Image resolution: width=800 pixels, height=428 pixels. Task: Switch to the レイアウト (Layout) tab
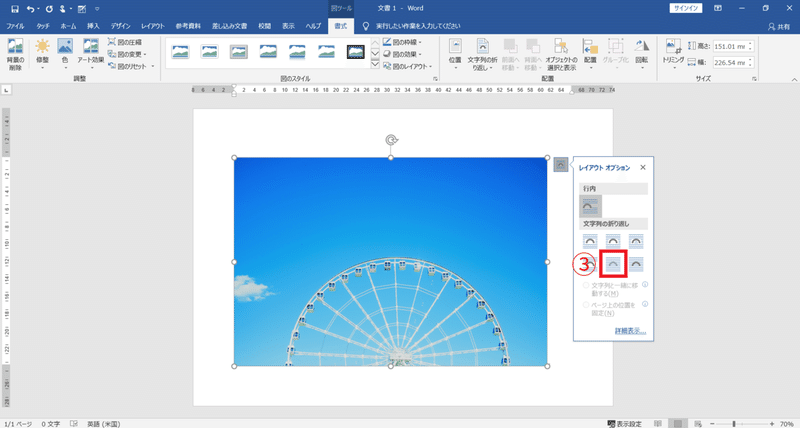point(153,26)
